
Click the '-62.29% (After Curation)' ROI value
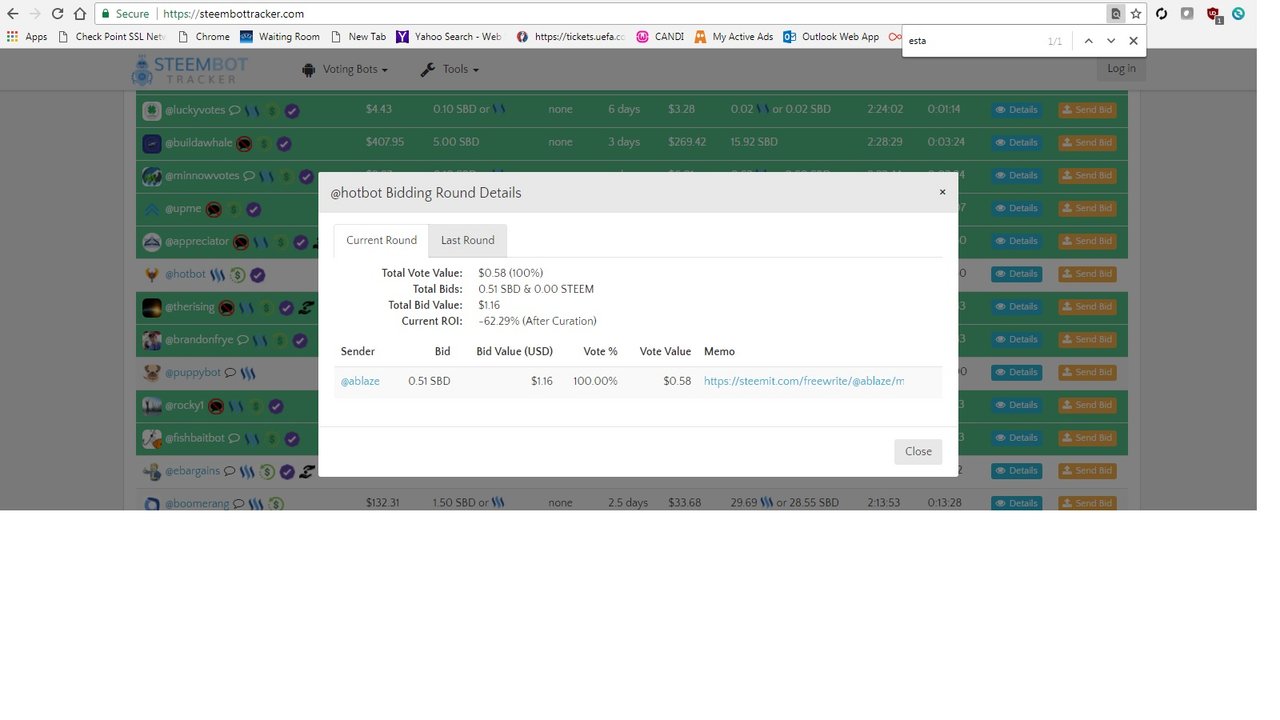(537, 321)
